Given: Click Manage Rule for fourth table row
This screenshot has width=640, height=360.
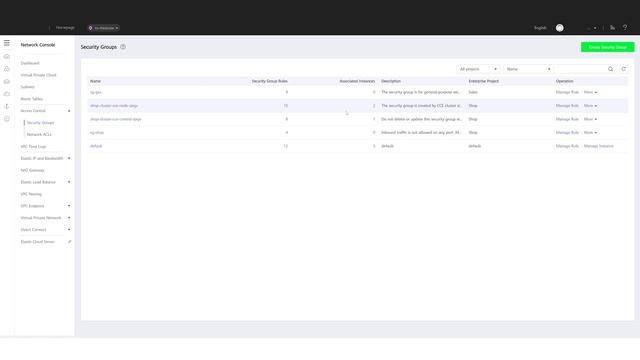Looking at the screenshot, I should [x=567, y=133].
